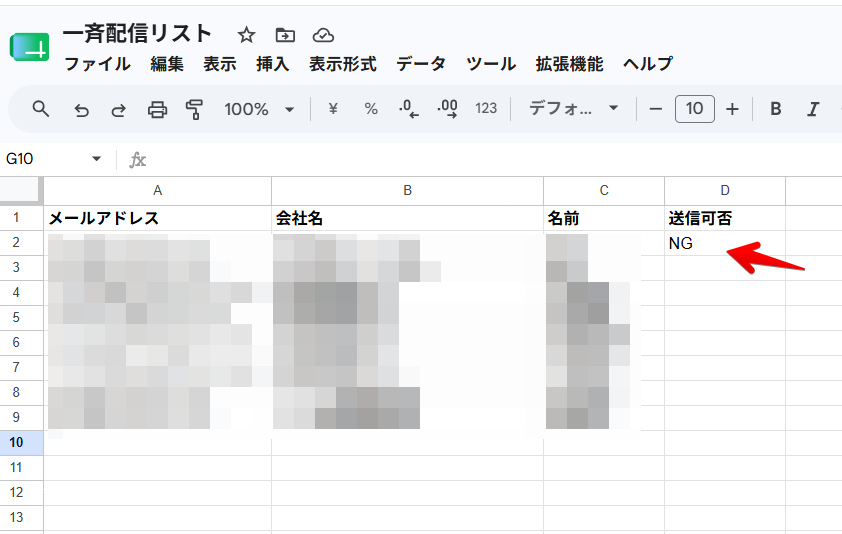Screen dimensions: 842x534
Task: Open the 拡張機能 menu
Action: (x=569, y=64)
